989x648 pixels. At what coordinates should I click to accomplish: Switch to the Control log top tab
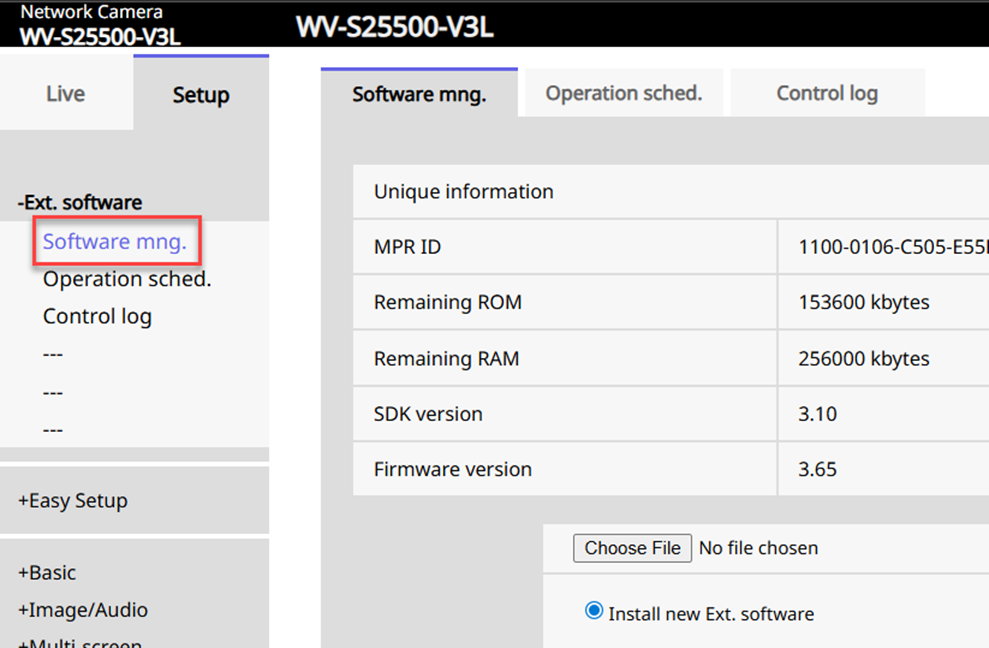tap(826, 93)
